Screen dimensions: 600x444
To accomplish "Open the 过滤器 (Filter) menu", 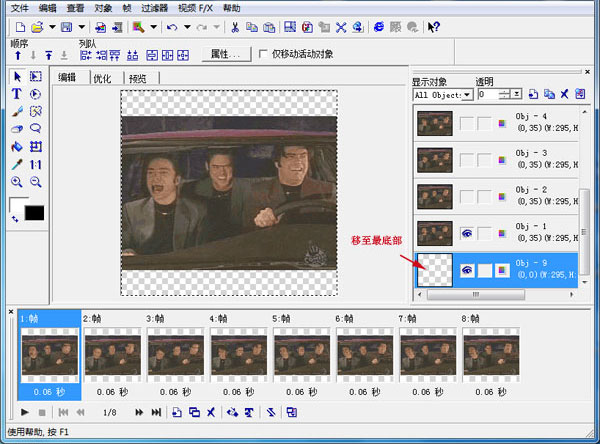I will pos(154,8).
